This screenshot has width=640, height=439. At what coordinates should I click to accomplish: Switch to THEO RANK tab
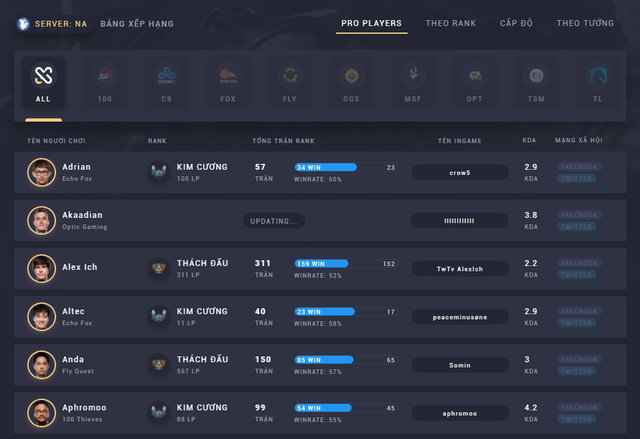[451, 23]
